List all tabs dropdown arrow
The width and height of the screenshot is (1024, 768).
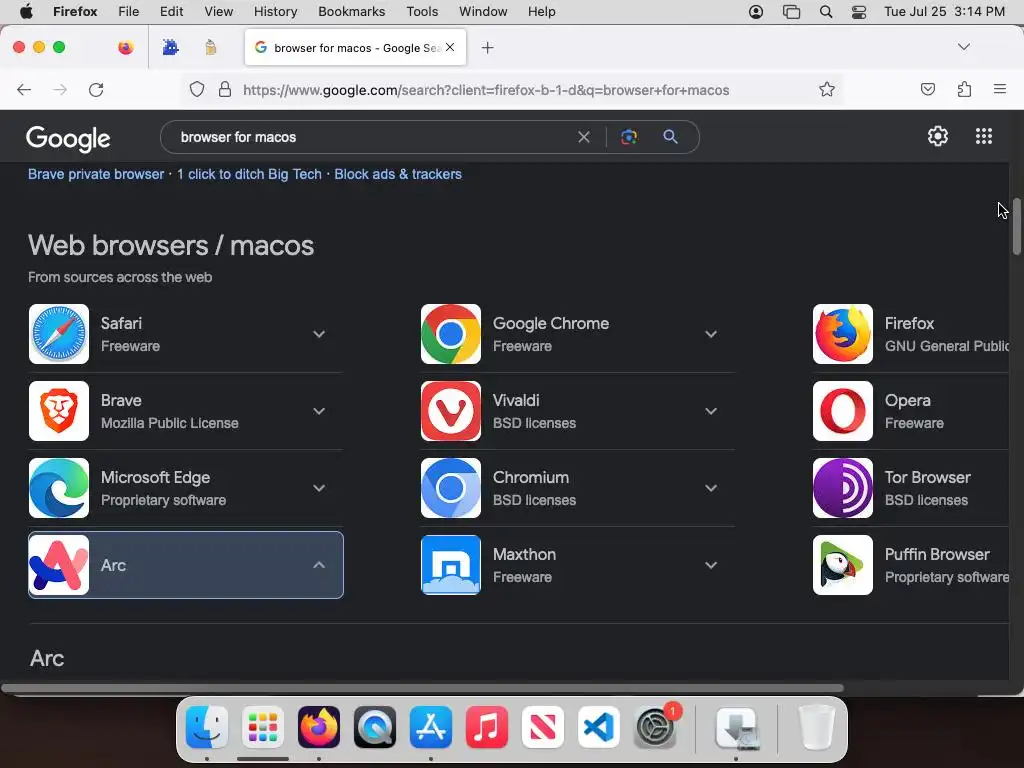click(x=963, y=47)
